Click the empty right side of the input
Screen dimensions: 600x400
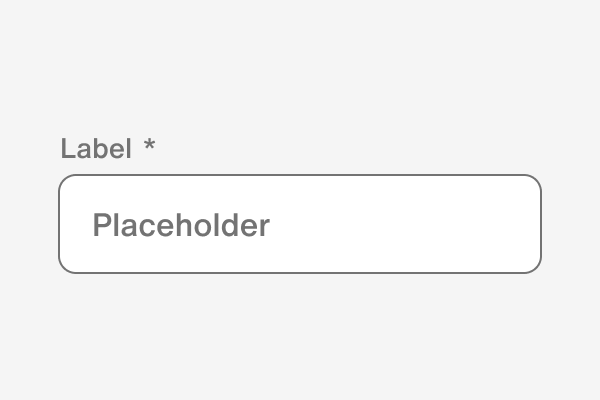point(450,224)
